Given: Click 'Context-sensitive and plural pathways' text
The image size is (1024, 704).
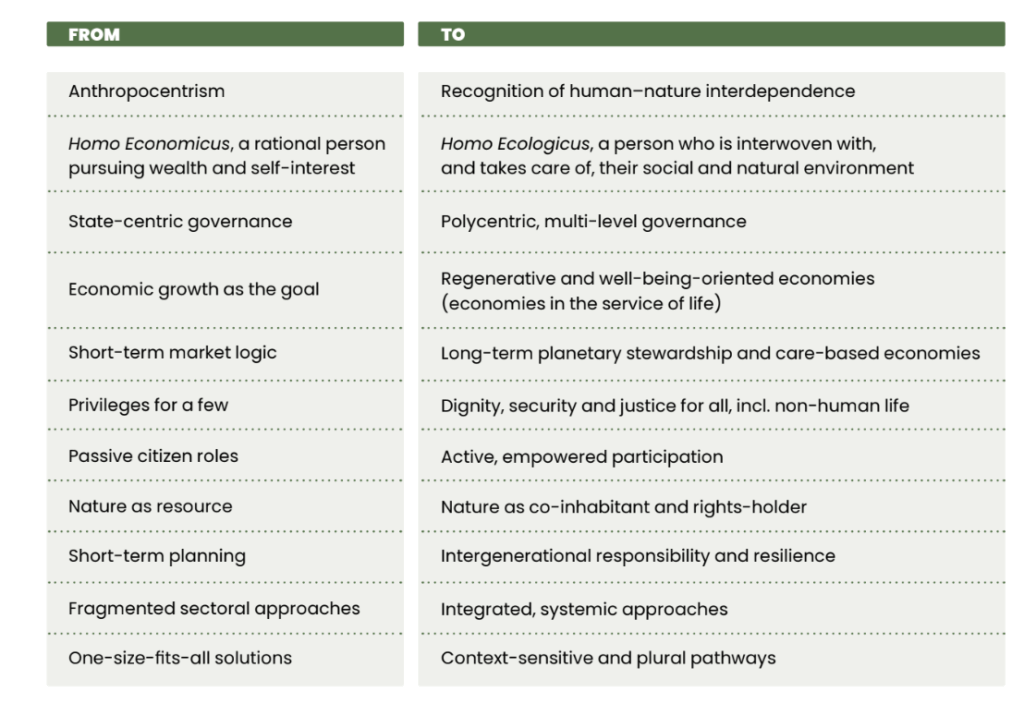Looking at the screenshot, I should tap(607, 658).
